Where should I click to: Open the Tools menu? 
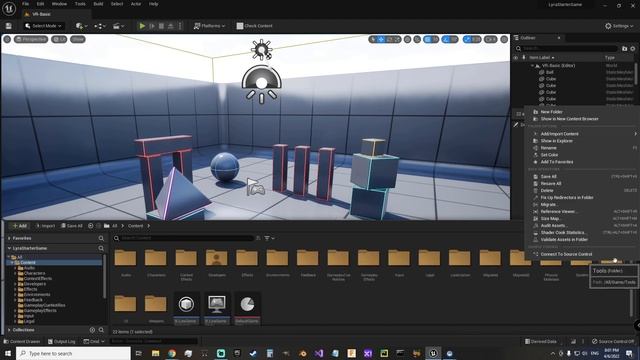(x=80, y=4)
